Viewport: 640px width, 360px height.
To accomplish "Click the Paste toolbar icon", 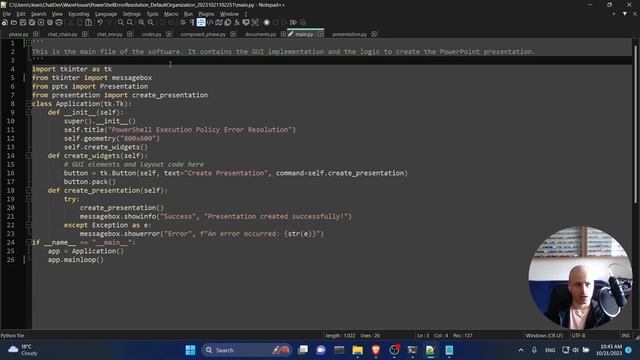I will (89, 22).
